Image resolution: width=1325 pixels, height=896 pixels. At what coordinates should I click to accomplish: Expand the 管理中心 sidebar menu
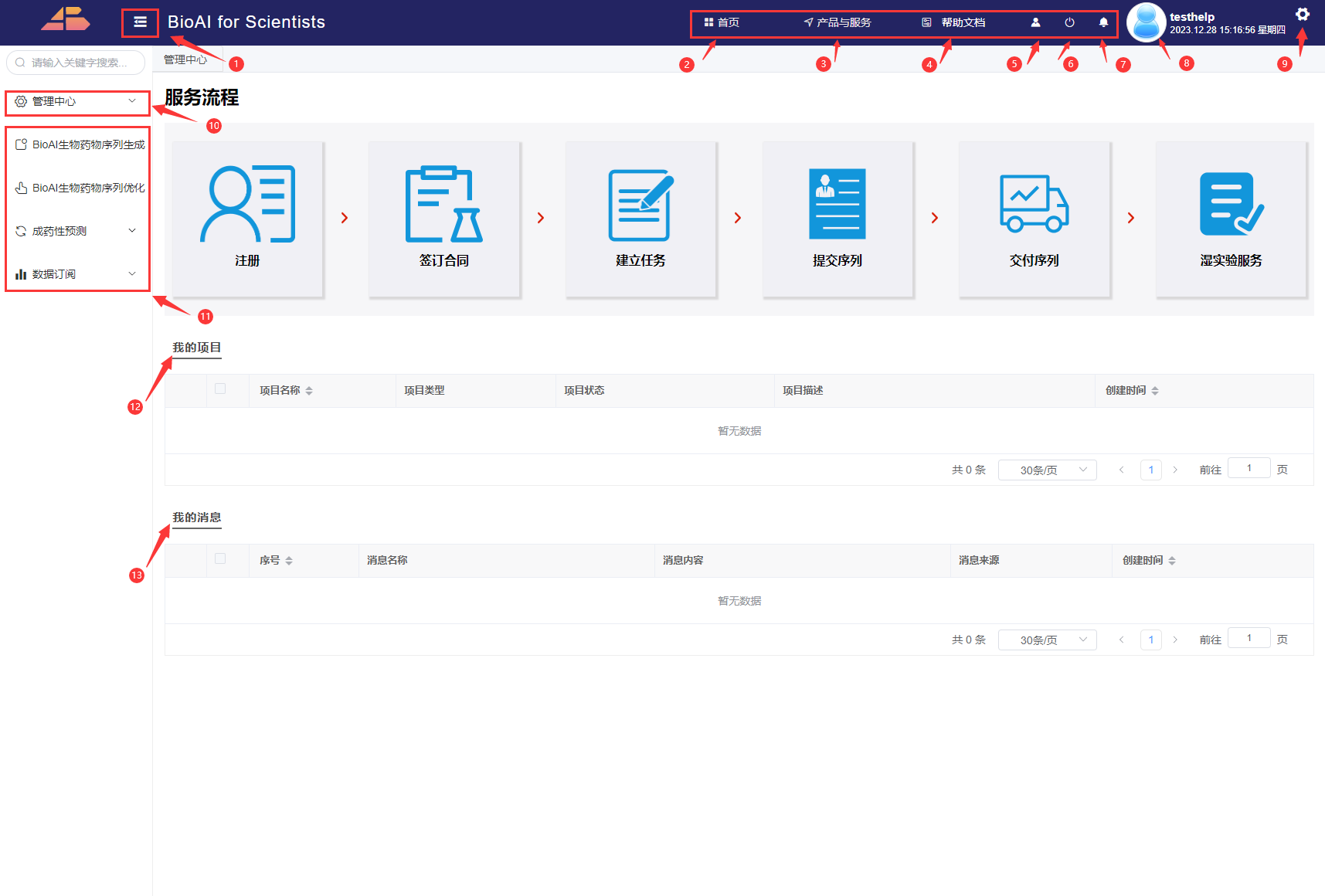coord(77,102)
